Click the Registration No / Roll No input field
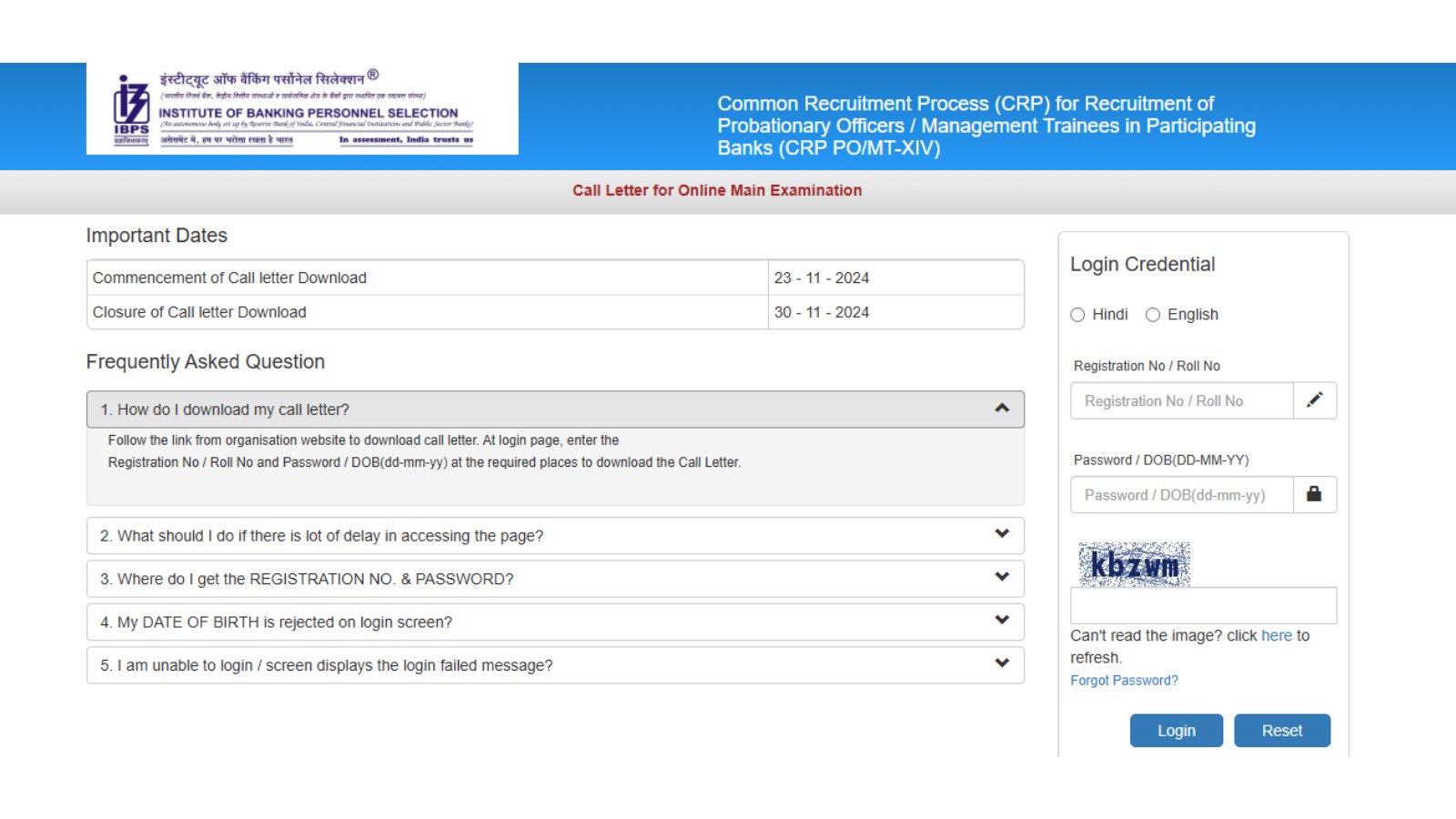Image resolution: width=1456 pixels, height=819 pixels. click(x=1180, y=400)
